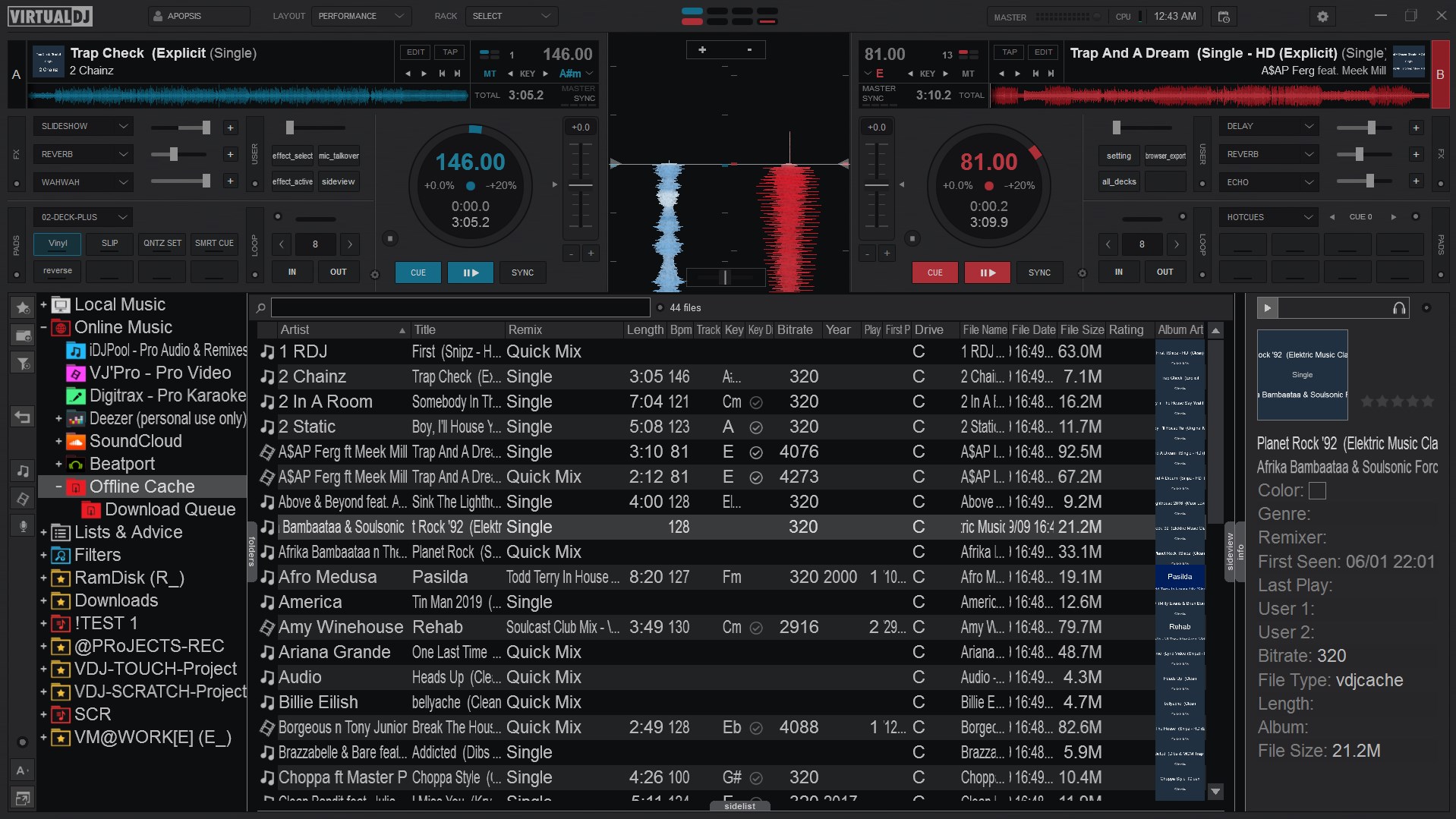Click the favorites star sidebar icon
This screenshot has width=1456, height=819.
(23, 307)
